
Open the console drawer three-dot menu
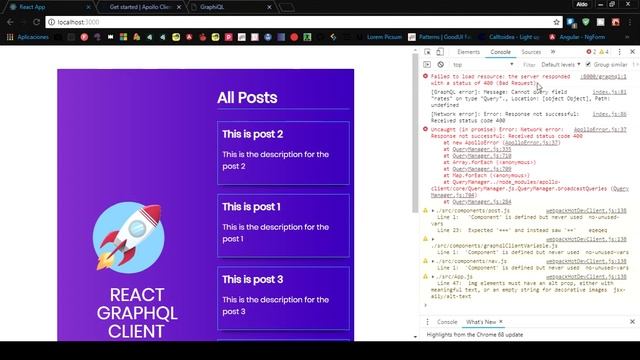(427, 322)
